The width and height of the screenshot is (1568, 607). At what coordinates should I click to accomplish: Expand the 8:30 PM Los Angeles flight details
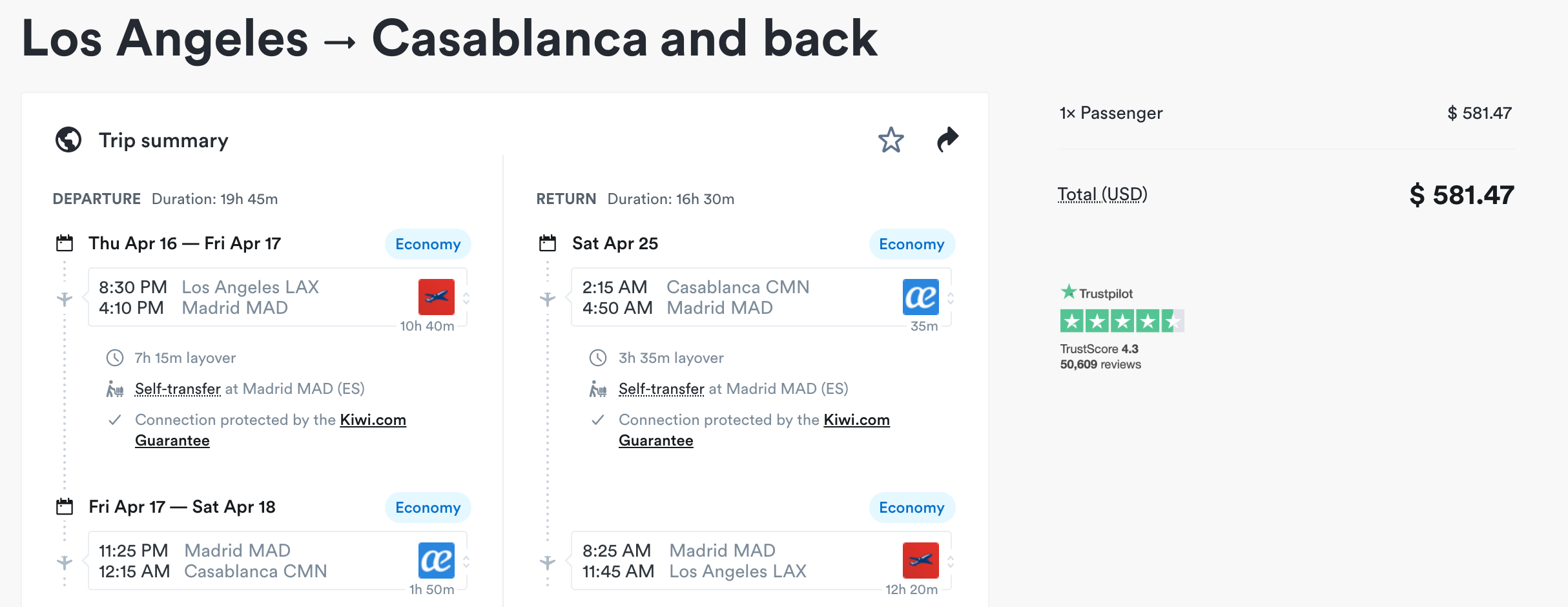coord(466,298)
